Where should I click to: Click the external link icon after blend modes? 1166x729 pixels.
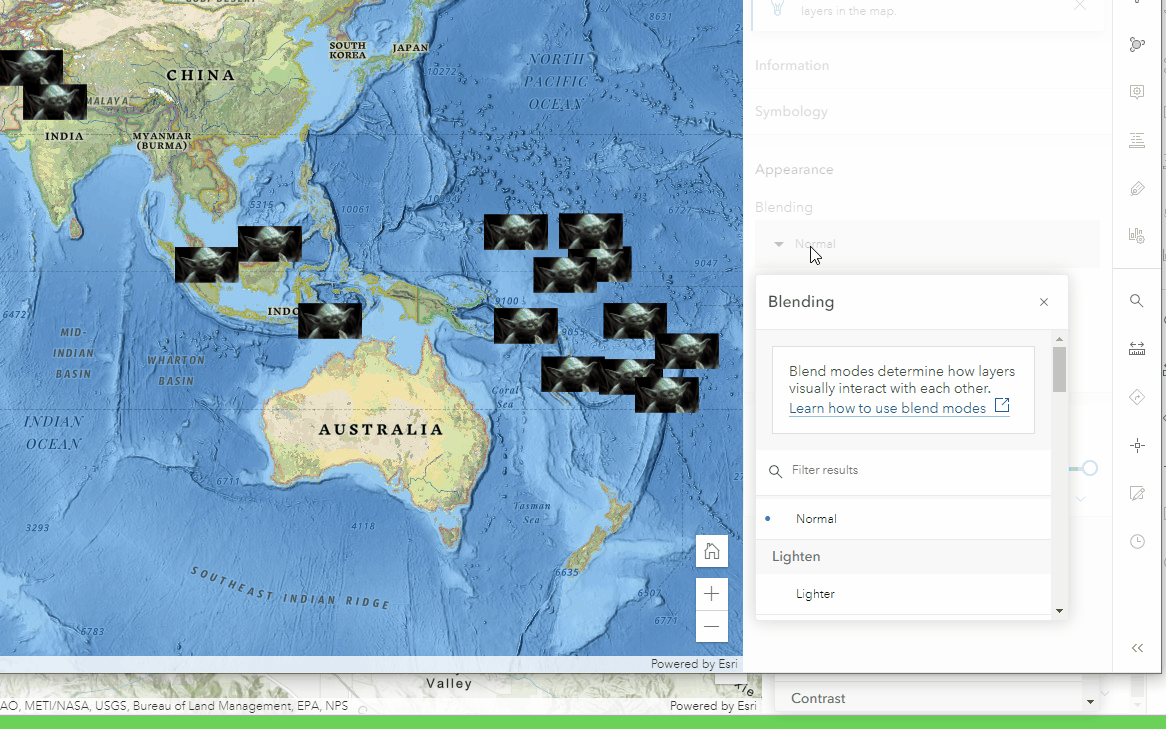click(x=1002, y=405)
